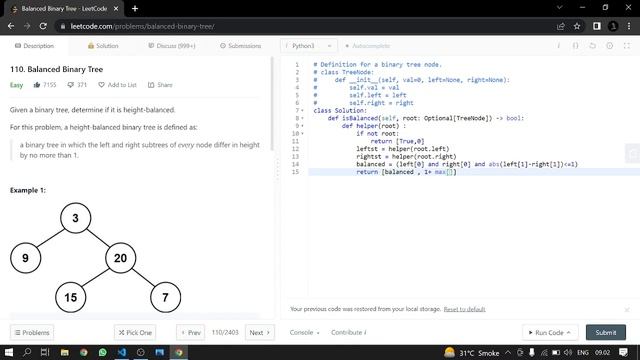The image size is (640, 360).
Task: Click the Contribute link
Action: pyautogui.click(x=349, y=333)
